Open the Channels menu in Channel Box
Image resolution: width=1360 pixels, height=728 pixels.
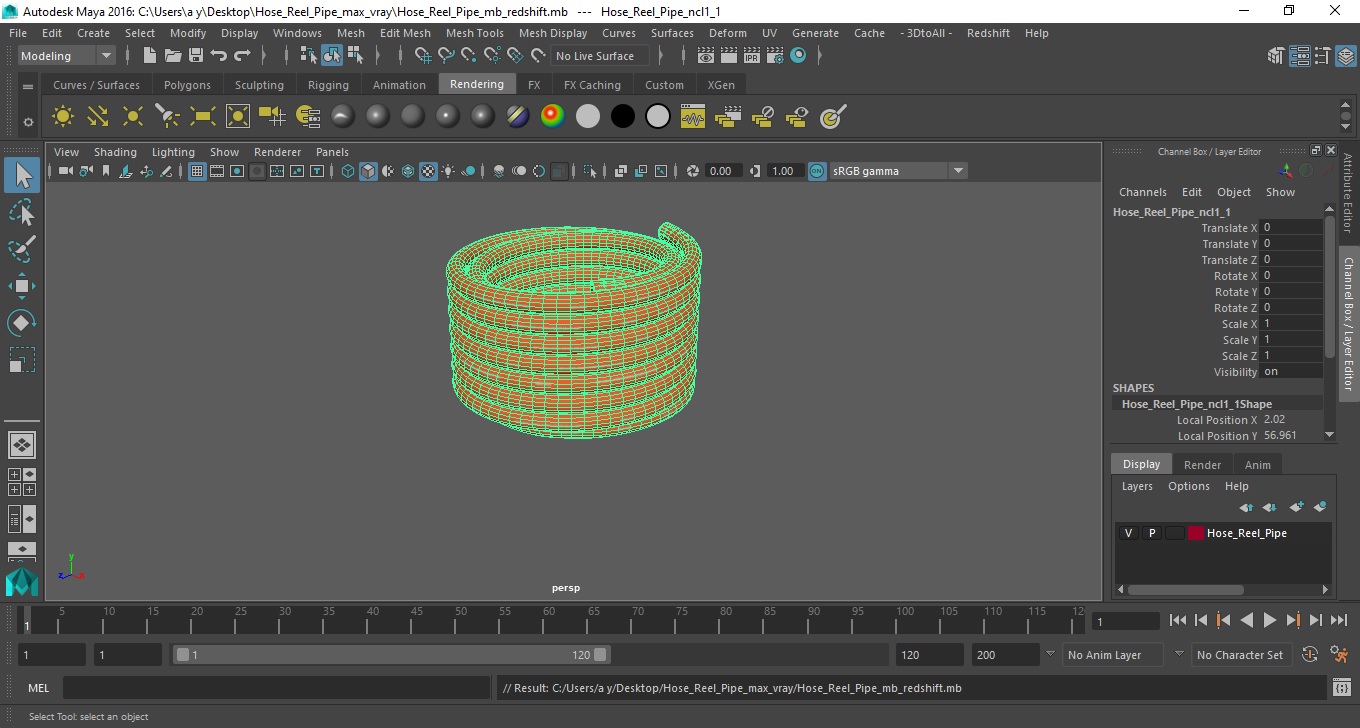1142,192
